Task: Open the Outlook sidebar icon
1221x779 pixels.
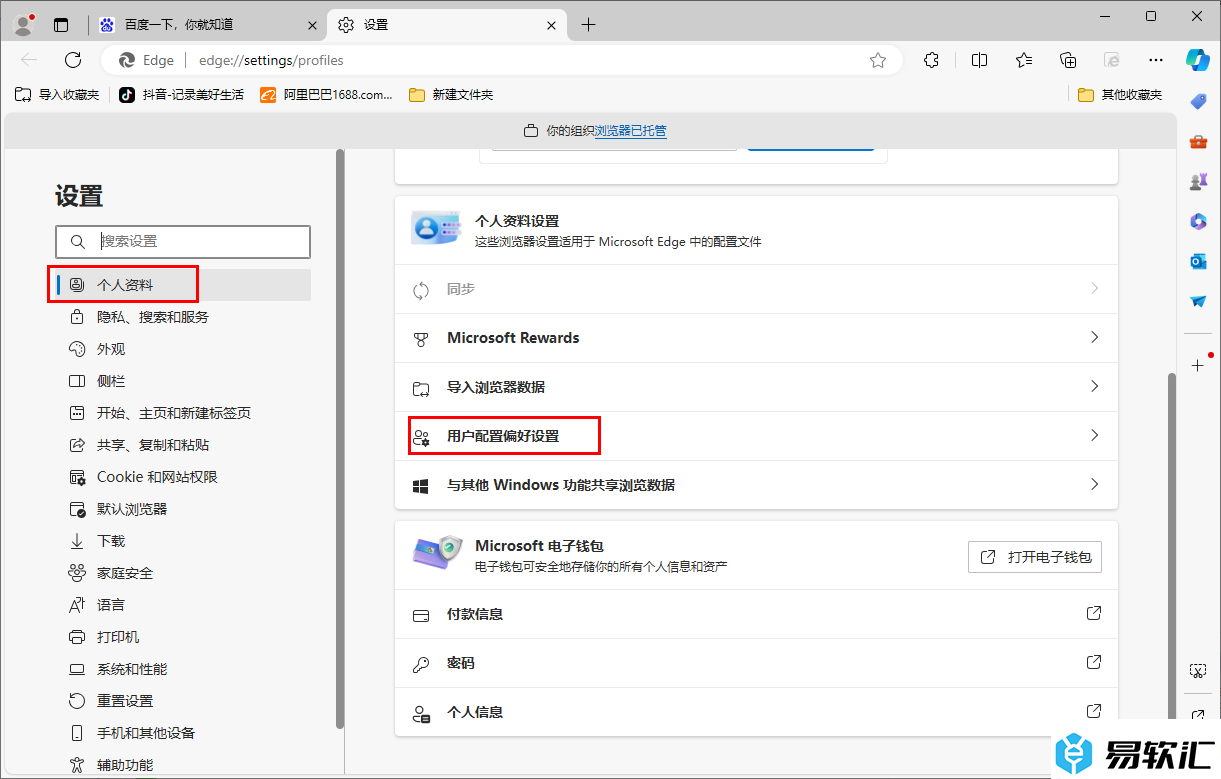Action: pos(1198,261)
